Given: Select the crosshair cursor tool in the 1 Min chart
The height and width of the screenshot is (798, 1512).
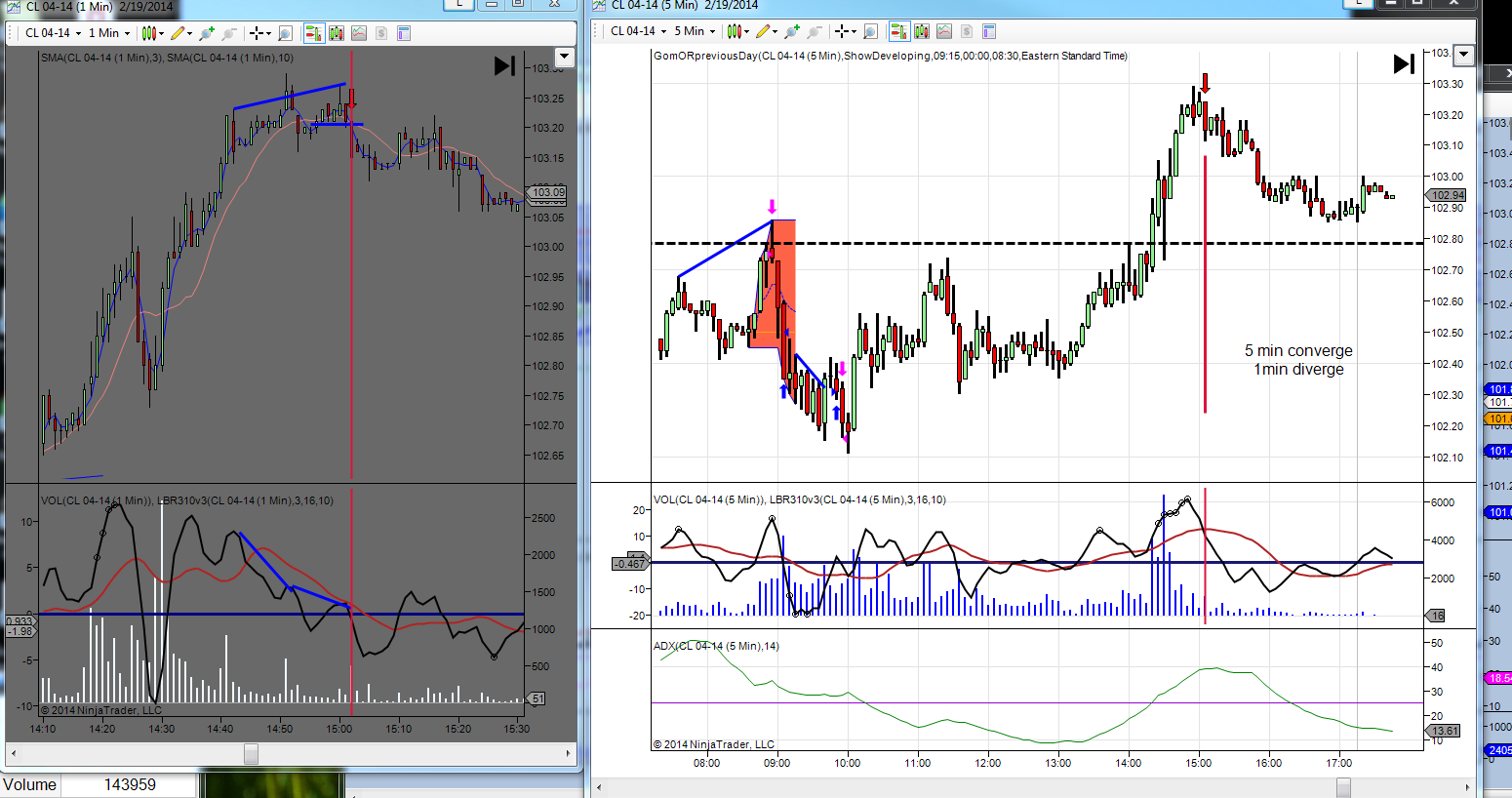Looking at the screenshot, I should click(x=259, y=33).
